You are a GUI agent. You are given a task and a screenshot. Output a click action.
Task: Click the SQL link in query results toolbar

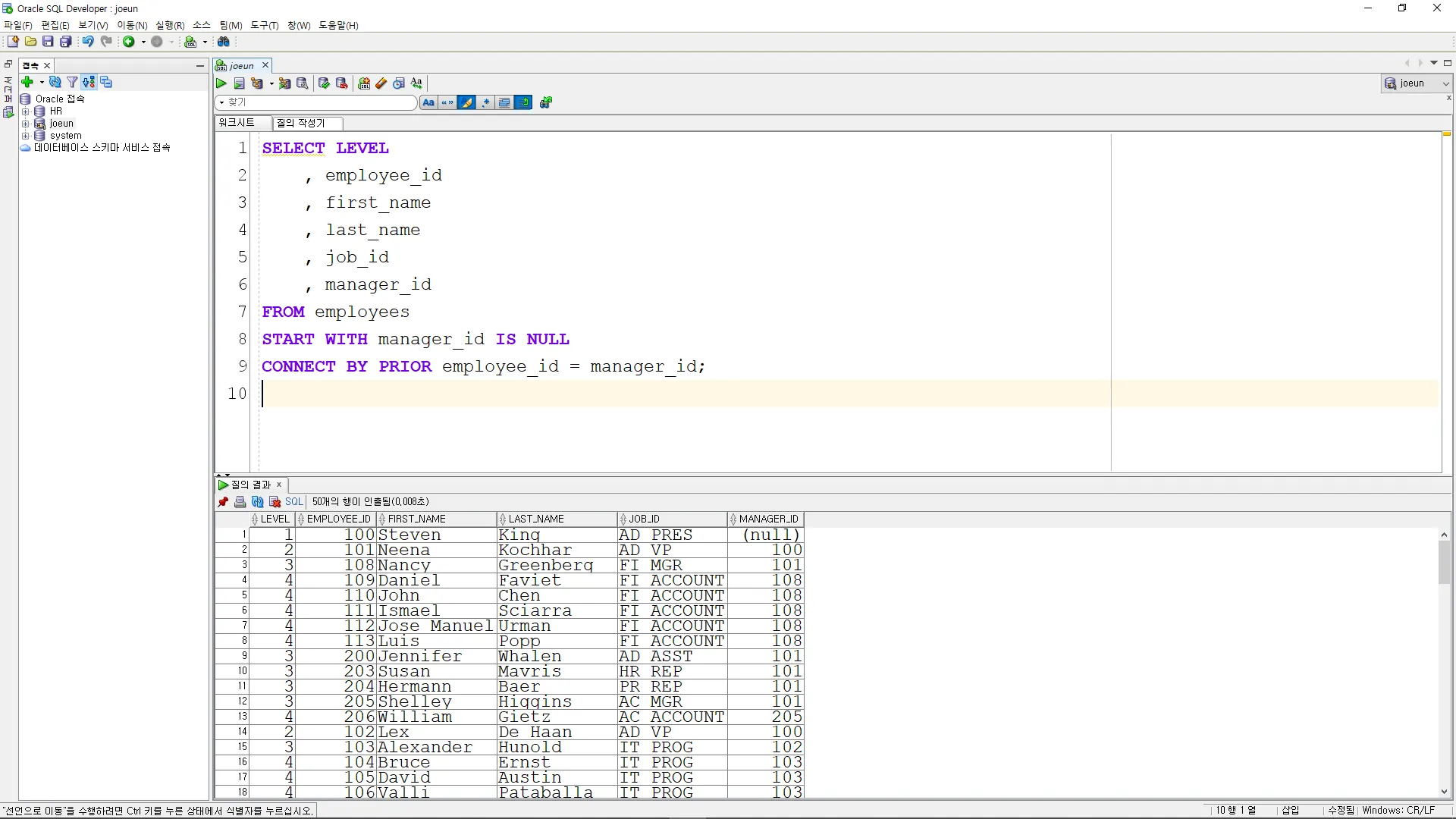[x=294, y=502]
